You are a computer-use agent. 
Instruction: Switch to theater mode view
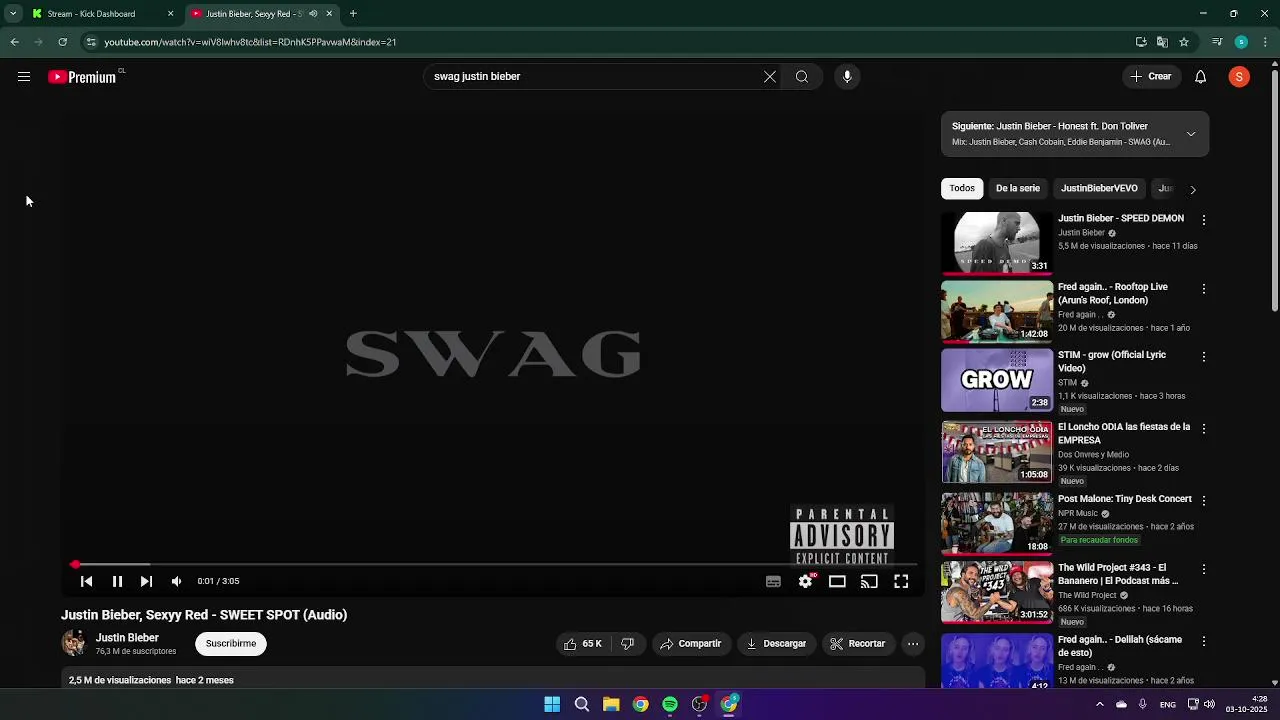pyautogui.click(x=837, y=581)
